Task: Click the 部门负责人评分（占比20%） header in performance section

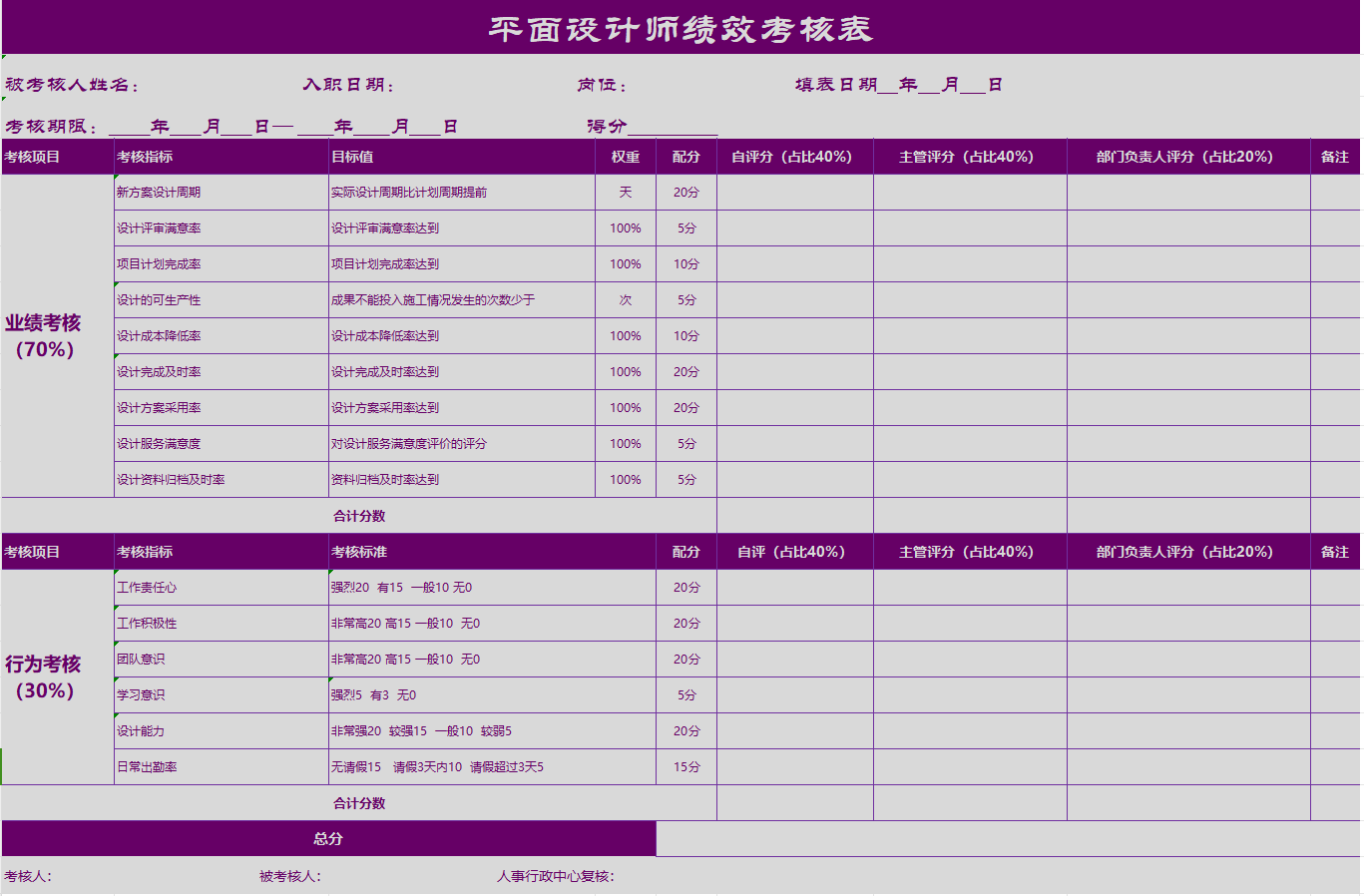Action: pos(1188,157)
